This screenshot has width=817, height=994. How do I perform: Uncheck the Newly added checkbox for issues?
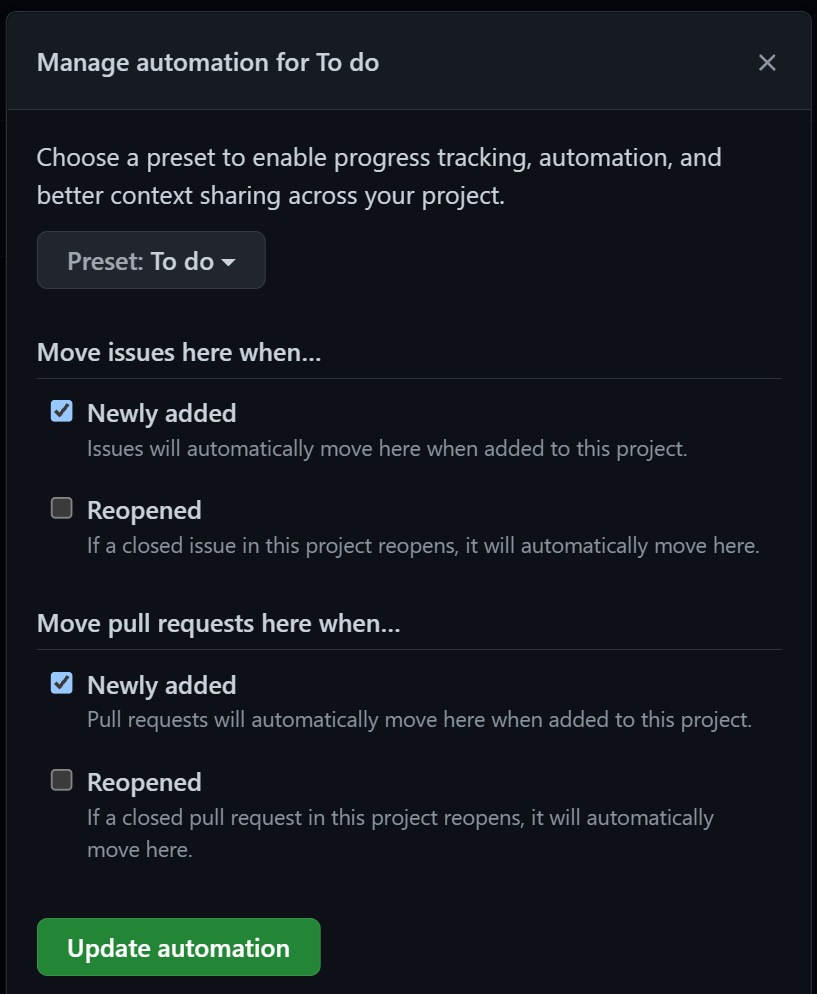[x=62, y=411]
